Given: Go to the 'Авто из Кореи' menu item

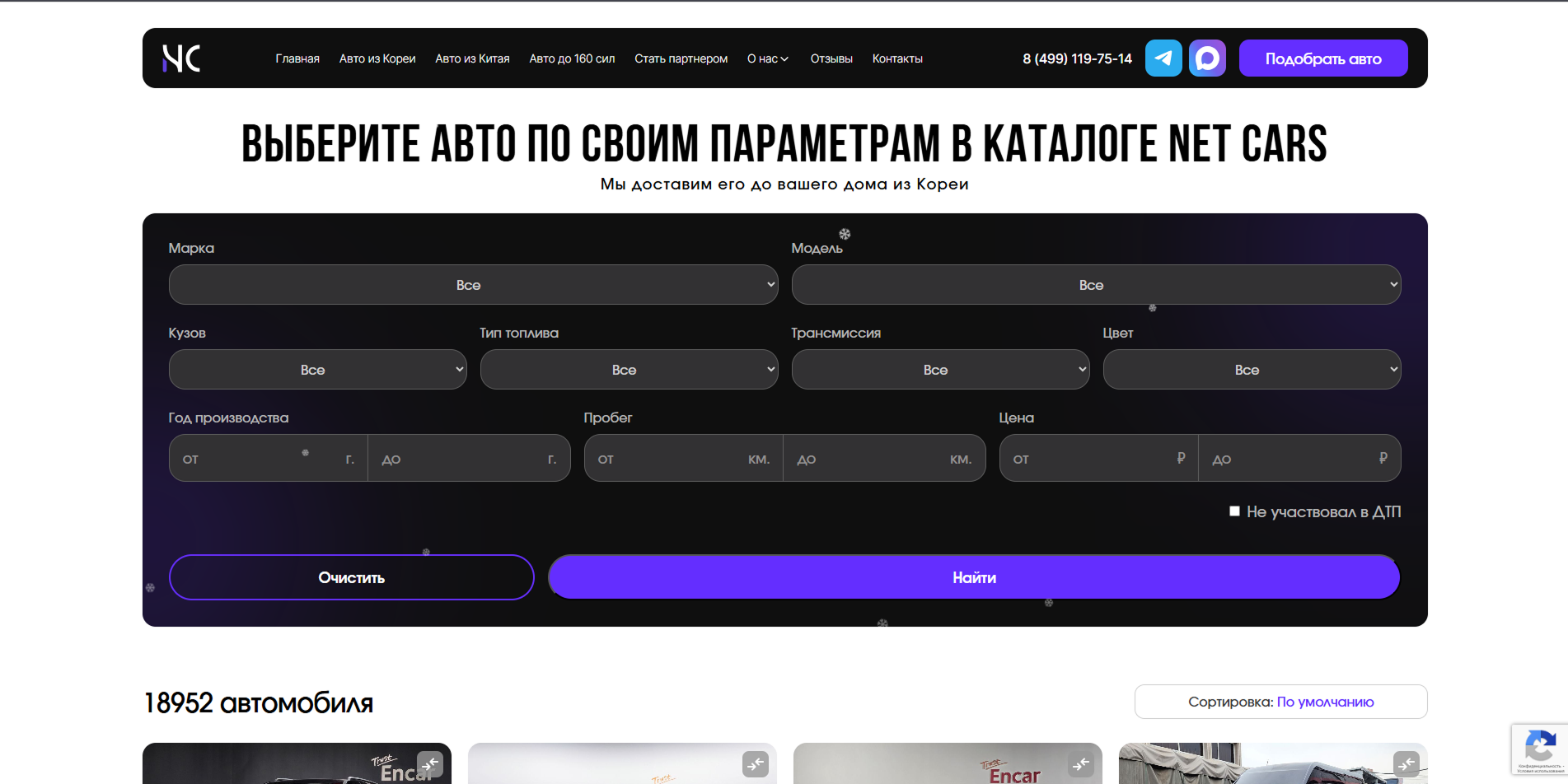Looking at the screenshot, I should (x=377, y=58).
